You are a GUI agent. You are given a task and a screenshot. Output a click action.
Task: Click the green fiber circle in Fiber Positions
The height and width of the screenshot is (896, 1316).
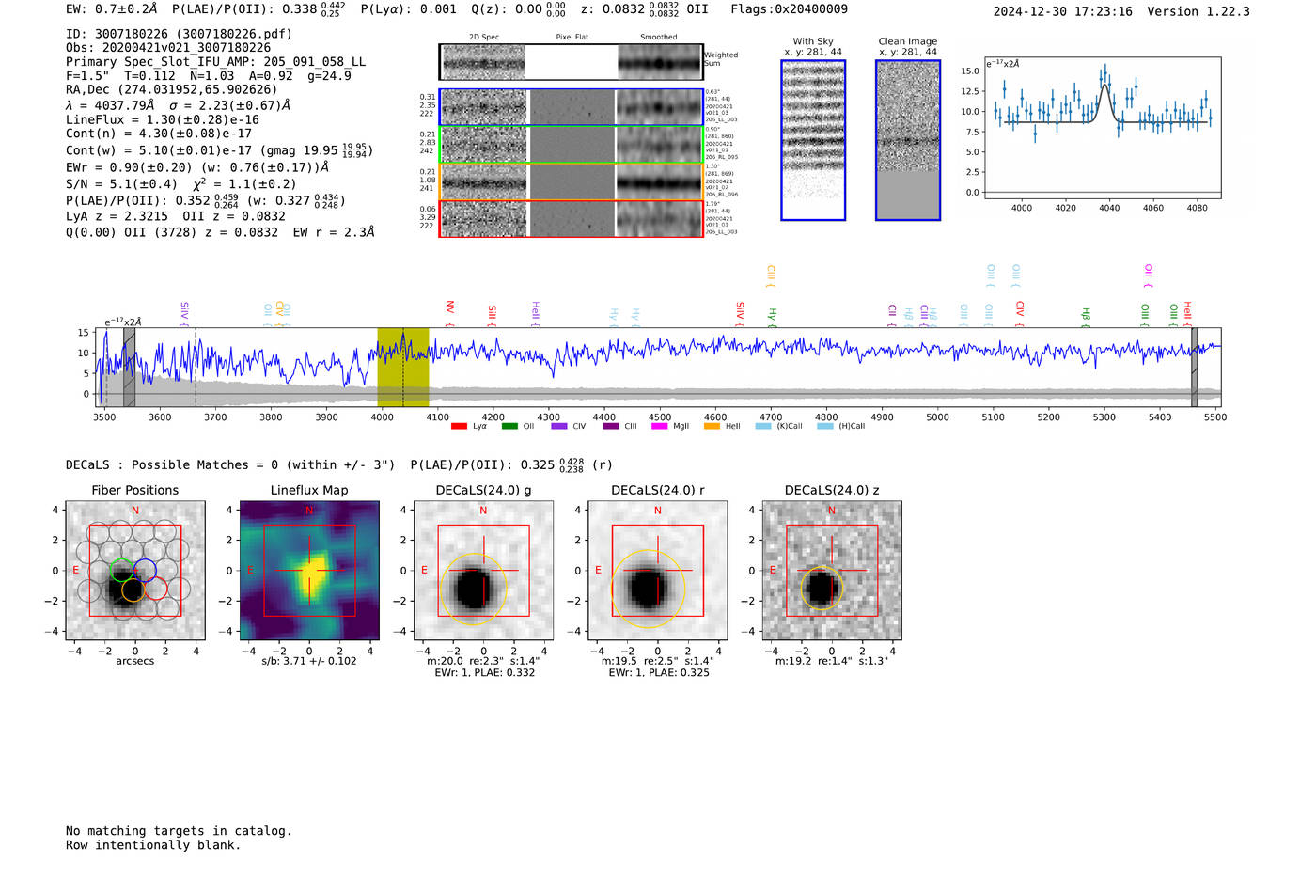(121, 570)
